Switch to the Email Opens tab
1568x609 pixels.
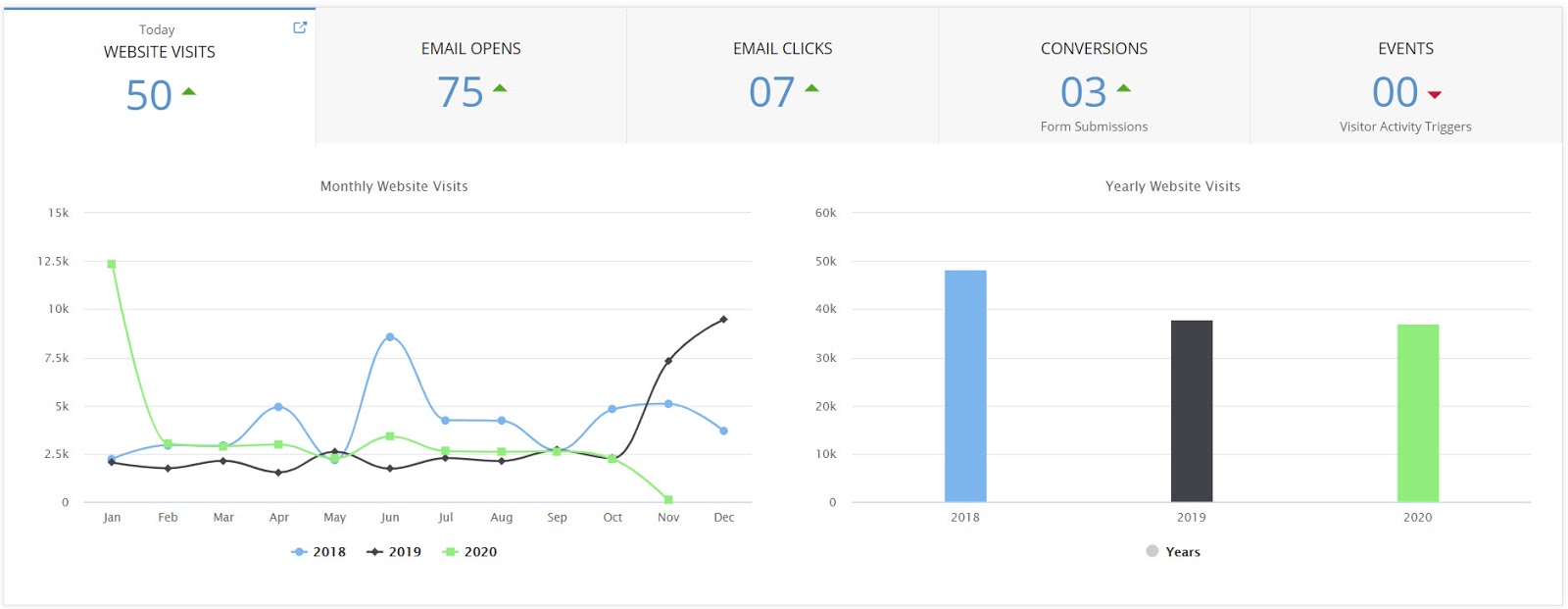(x=470, y=49)
